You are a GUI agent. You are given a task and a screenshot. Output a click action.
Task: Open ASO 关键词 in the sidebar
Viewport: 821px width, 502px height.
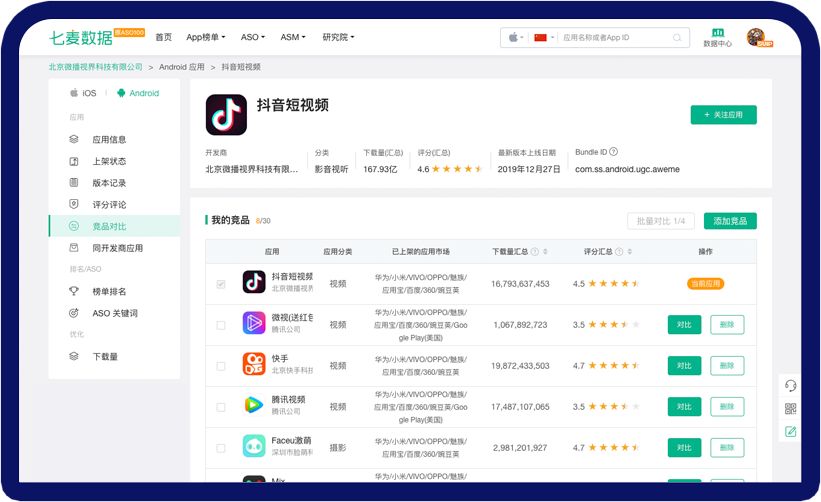pyautogui.click(x=114, y=313)
